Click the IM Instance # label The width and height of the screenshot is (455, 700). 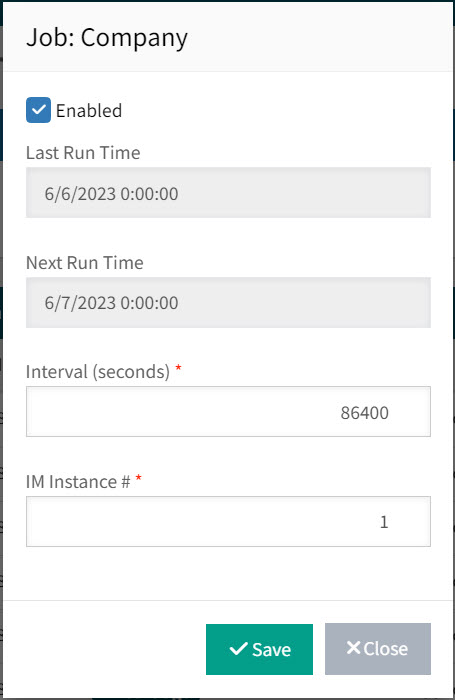[78, 482]
